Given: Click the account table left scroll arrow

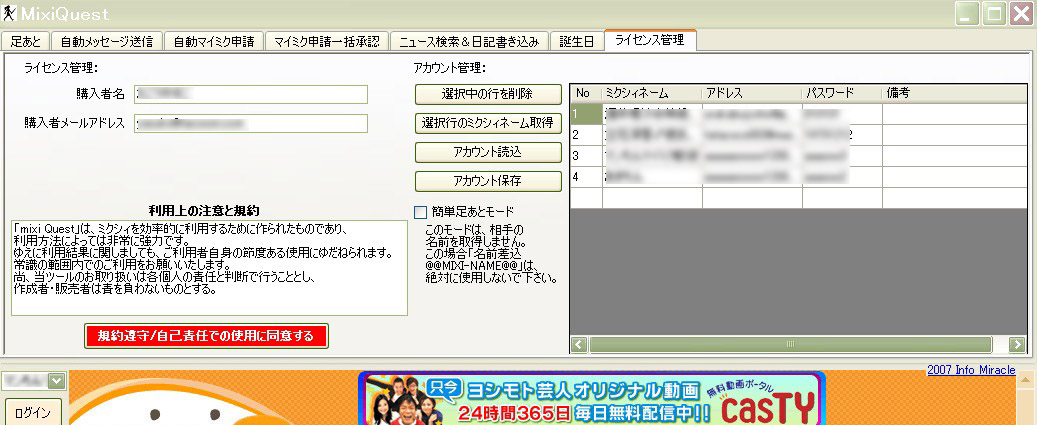Looking at the screenshot, I should pyautogui.click(x=579, y=344).
